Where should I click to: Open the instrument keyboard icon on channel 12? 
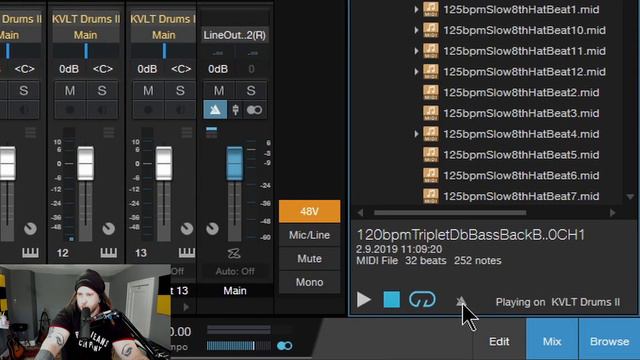[x=108, y=253]
